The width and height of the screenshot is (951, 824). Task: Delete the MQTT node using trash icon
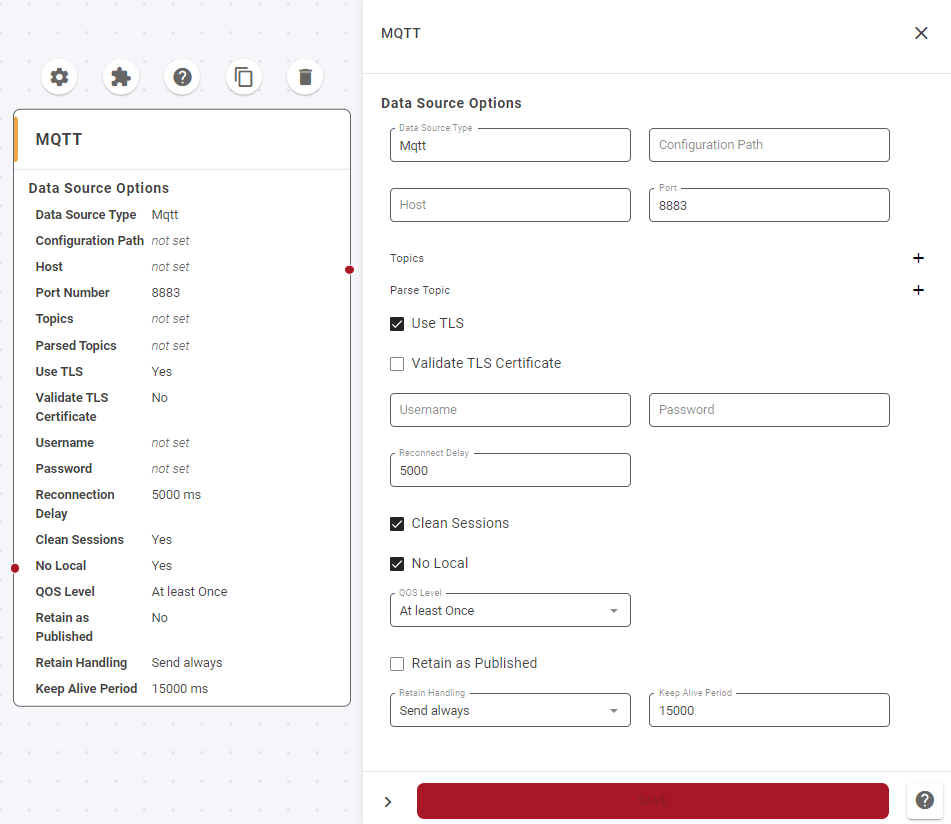(305, 77)
